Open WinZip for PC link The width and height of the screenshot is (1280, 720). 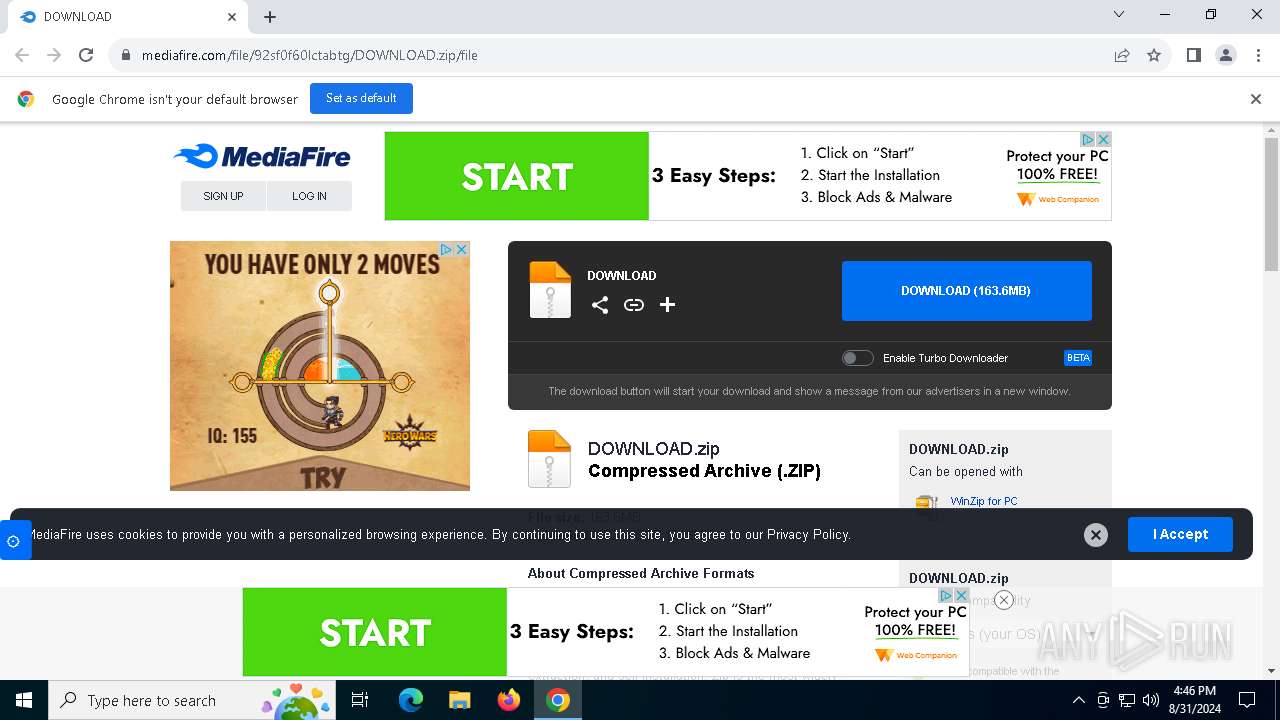pyautogui.click(x=984, y=501)
